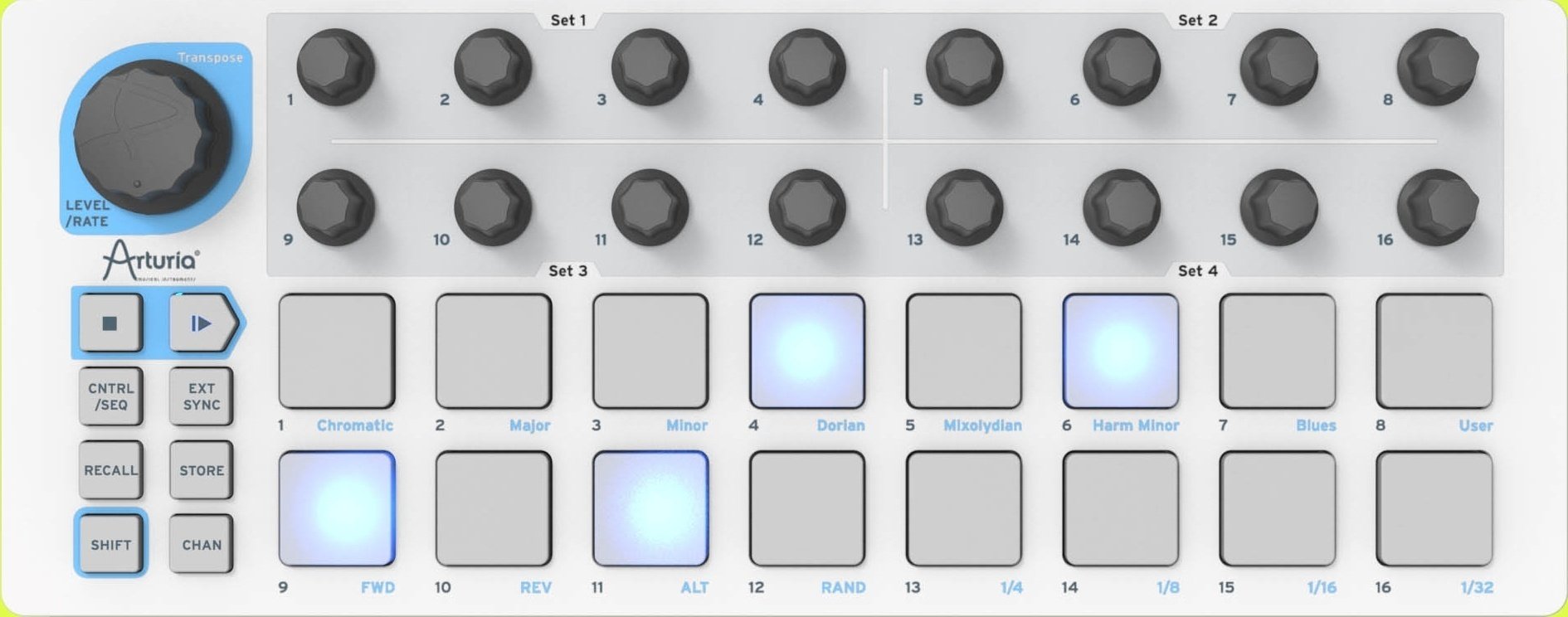
Task: Tap pad 14 for 1/8 step
Action: tap(1120, 508)
